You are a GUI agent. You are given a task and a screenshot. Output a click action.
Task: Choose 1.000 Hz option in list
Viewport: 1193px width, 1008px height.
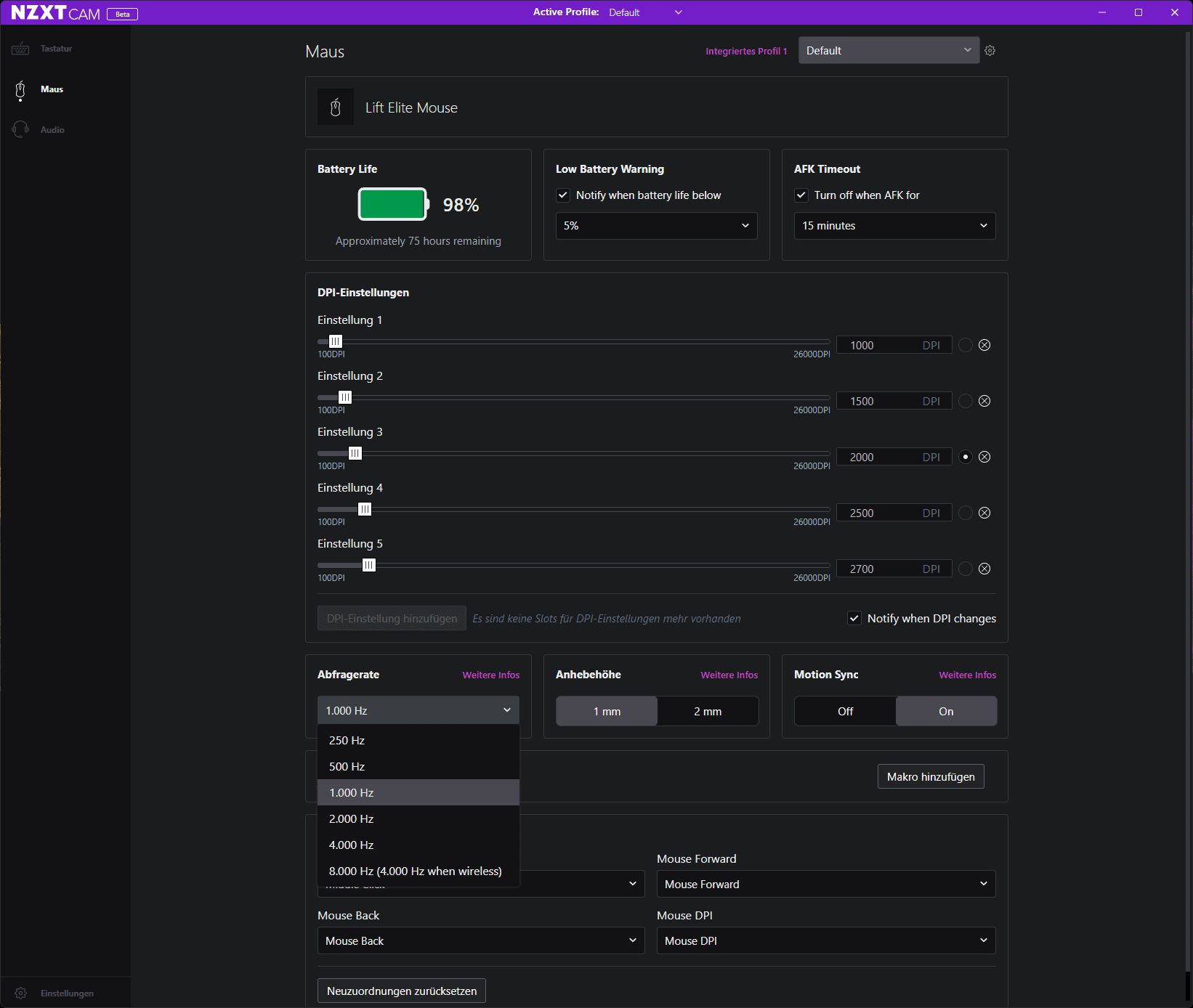pyautogui.click(x=418, y=792)
